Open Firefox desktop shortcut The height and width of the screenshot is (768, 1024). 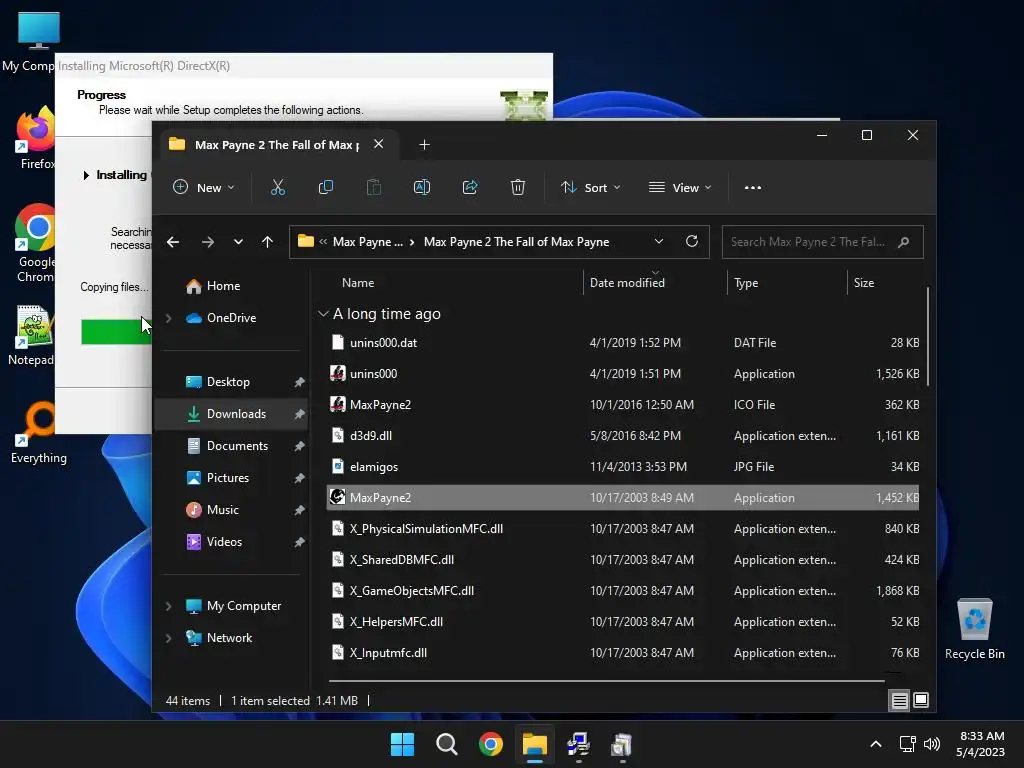(x=37, y=137)
